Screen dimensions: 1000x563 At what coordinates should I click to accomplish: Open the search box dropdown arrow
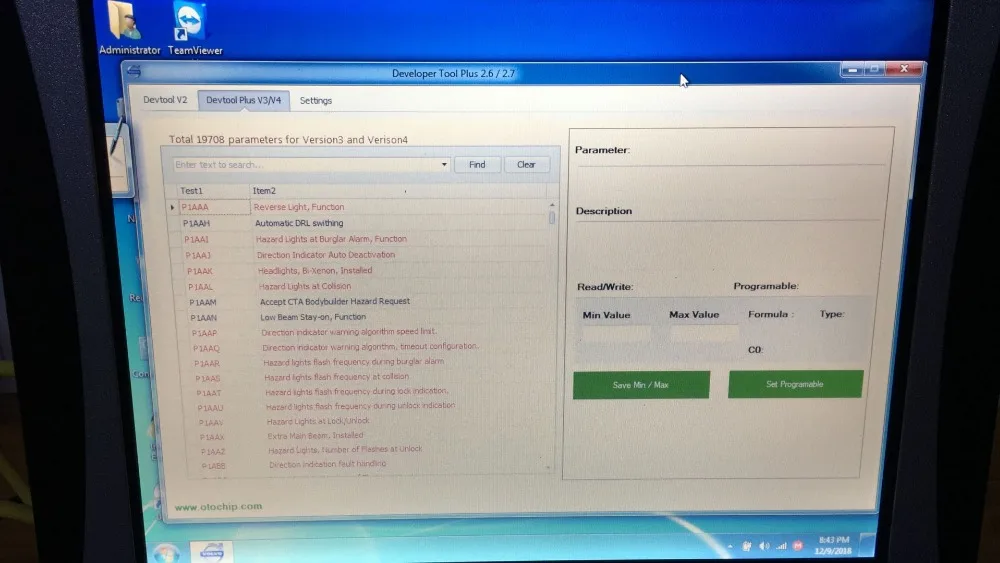[x=445, y=165]
